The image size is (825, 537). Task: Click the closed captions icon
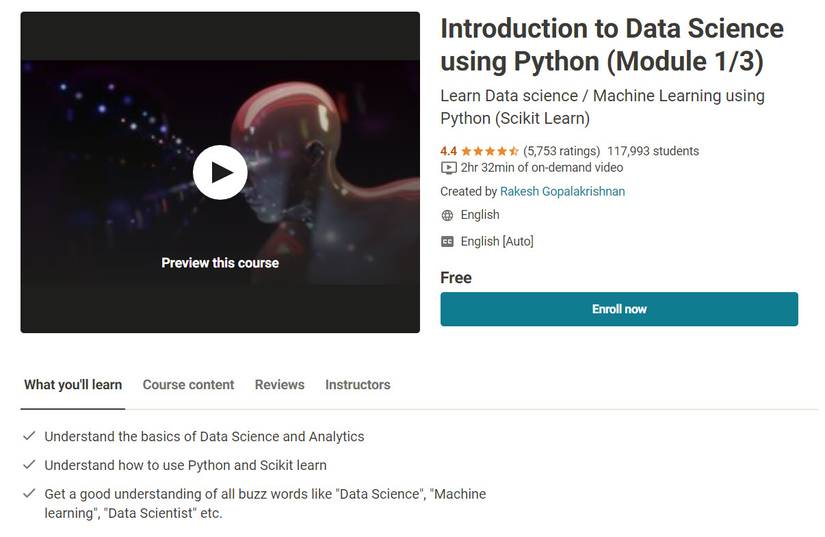coord(447,241)
